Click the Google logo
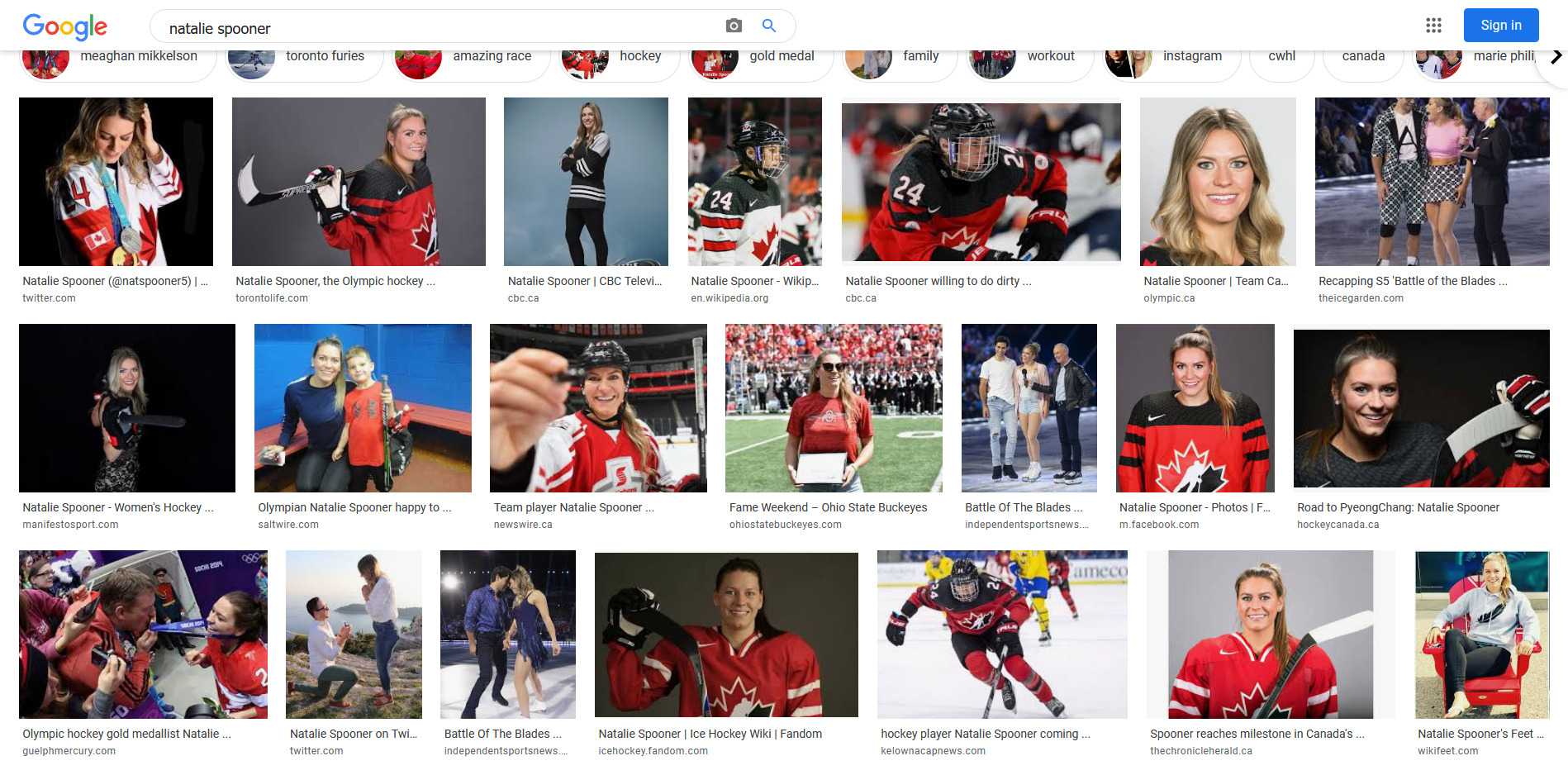Image resolution: width=1568 pixels, height=775 pixels. [65, 26]
